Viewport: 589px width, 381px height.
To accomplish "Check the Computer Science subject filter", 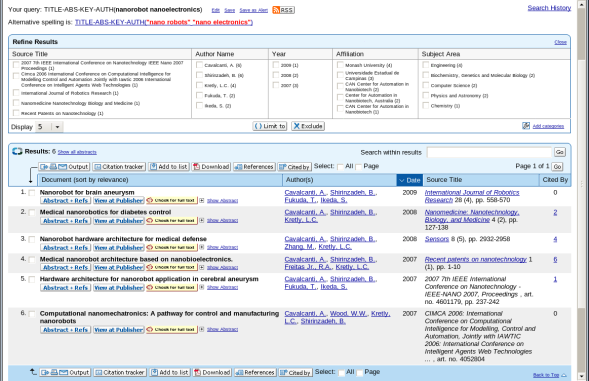I will tap(426, 85).
